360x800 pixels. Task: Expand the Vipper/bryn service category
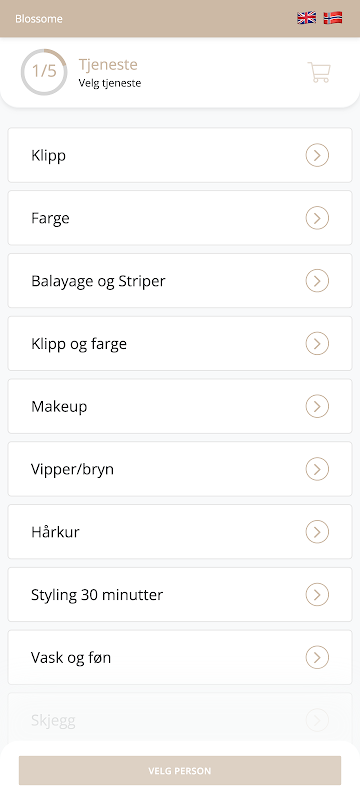coord(180,469)
